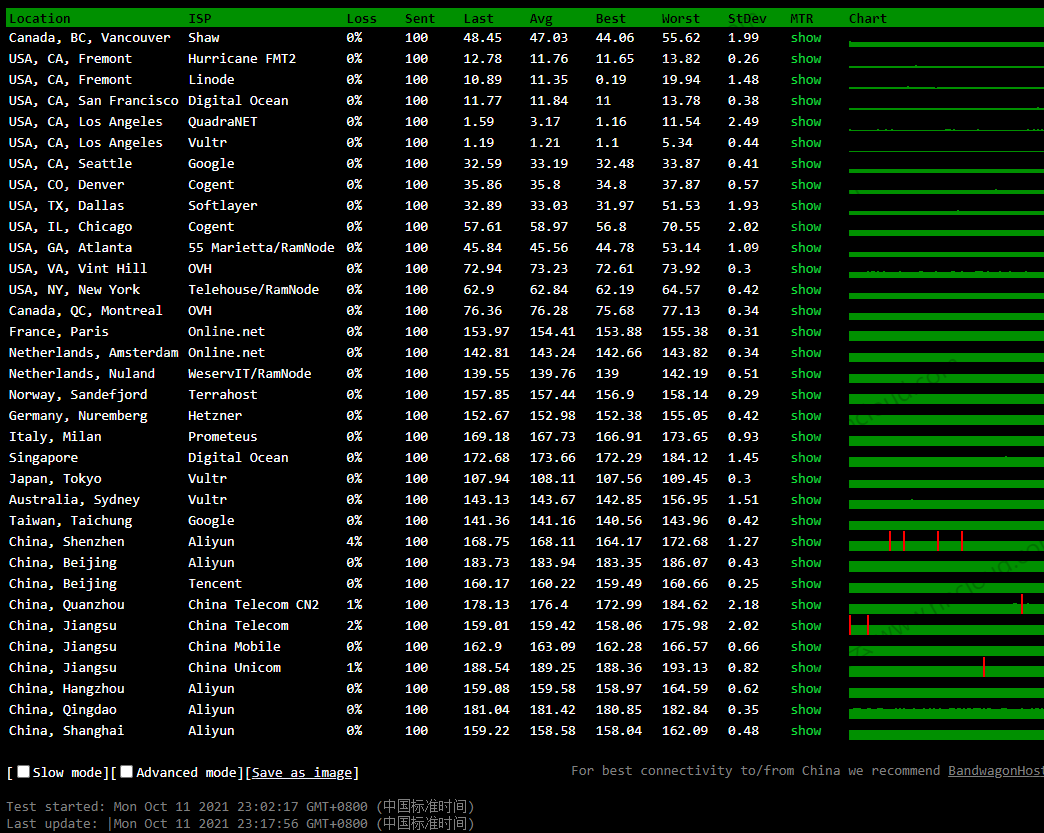This screenshot has height=833, width=1044.
Task: Show MTR for Singapore Digital Ocean
Action: coord(806,457)
